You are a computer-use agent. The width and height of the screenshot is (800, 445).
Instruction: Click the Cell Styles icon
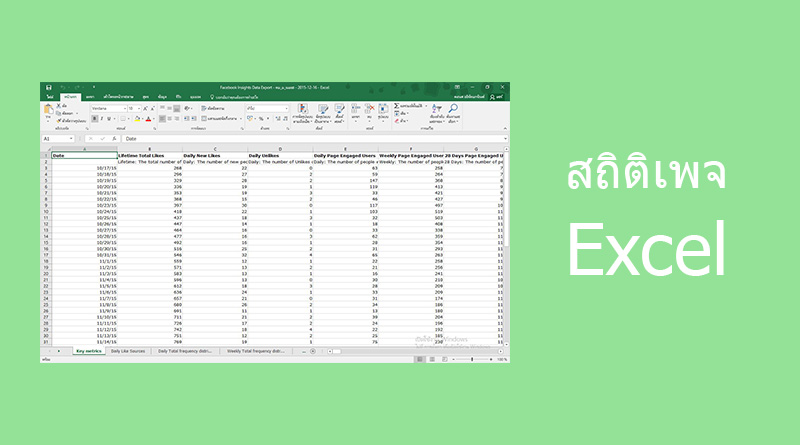click(x=339, y=109)
